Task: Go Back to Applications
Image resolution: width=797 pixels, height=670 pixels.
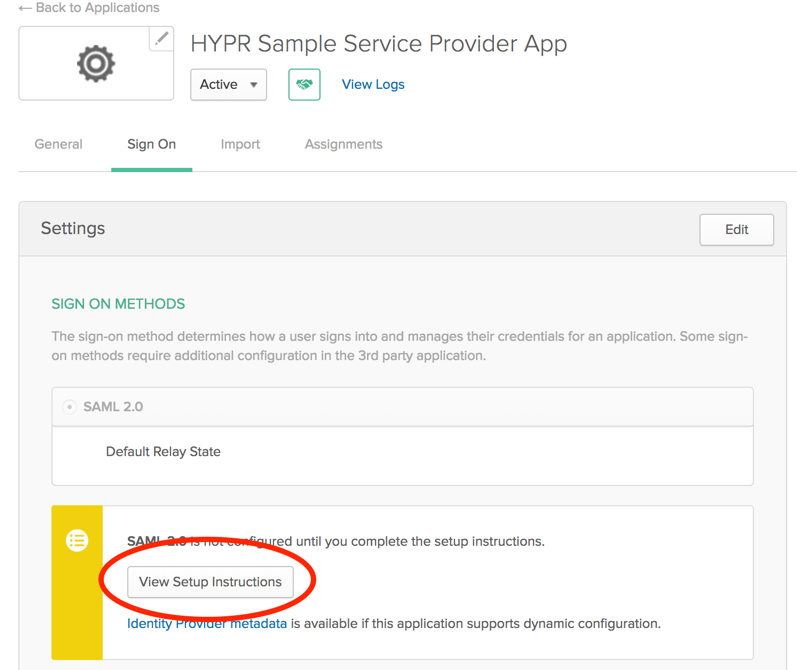Action: [89, 8]
